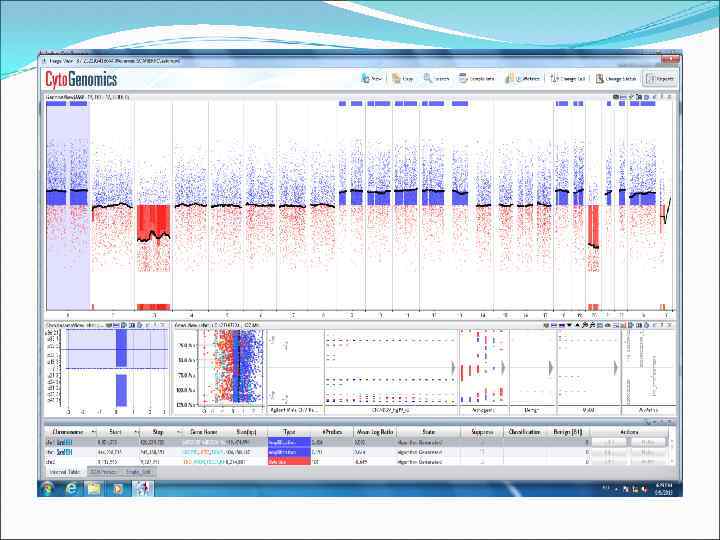Select second blue Amplification type cell
The image size is (720, 540).
[289, 452]
